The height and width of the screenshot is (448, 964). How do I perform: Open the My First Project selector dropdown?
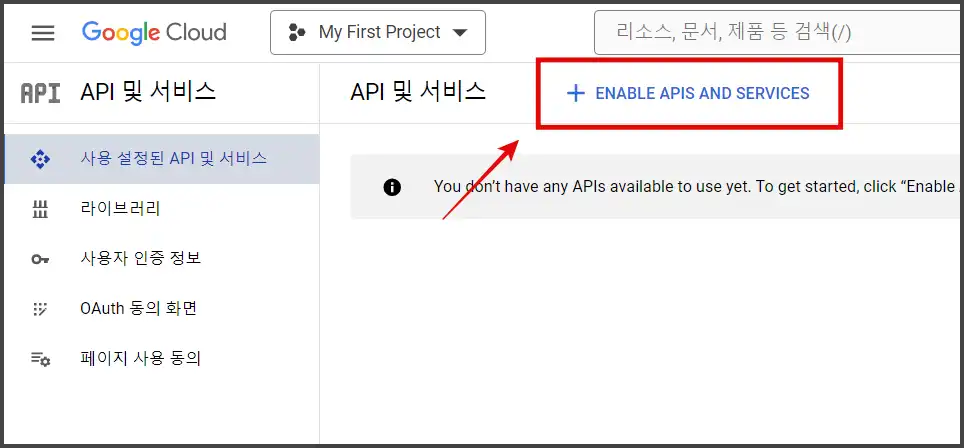[x=377, y=33]
